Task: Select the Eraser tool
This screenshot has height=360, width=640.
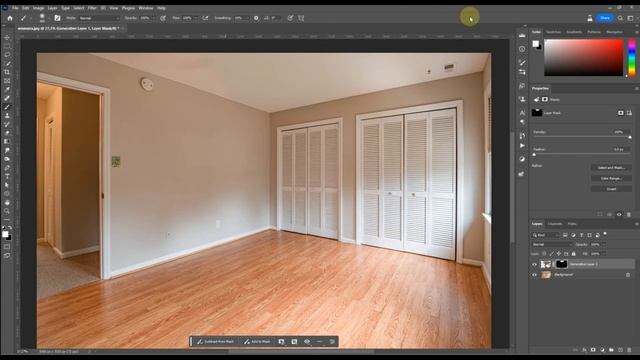Action: (x=7, y=133)
